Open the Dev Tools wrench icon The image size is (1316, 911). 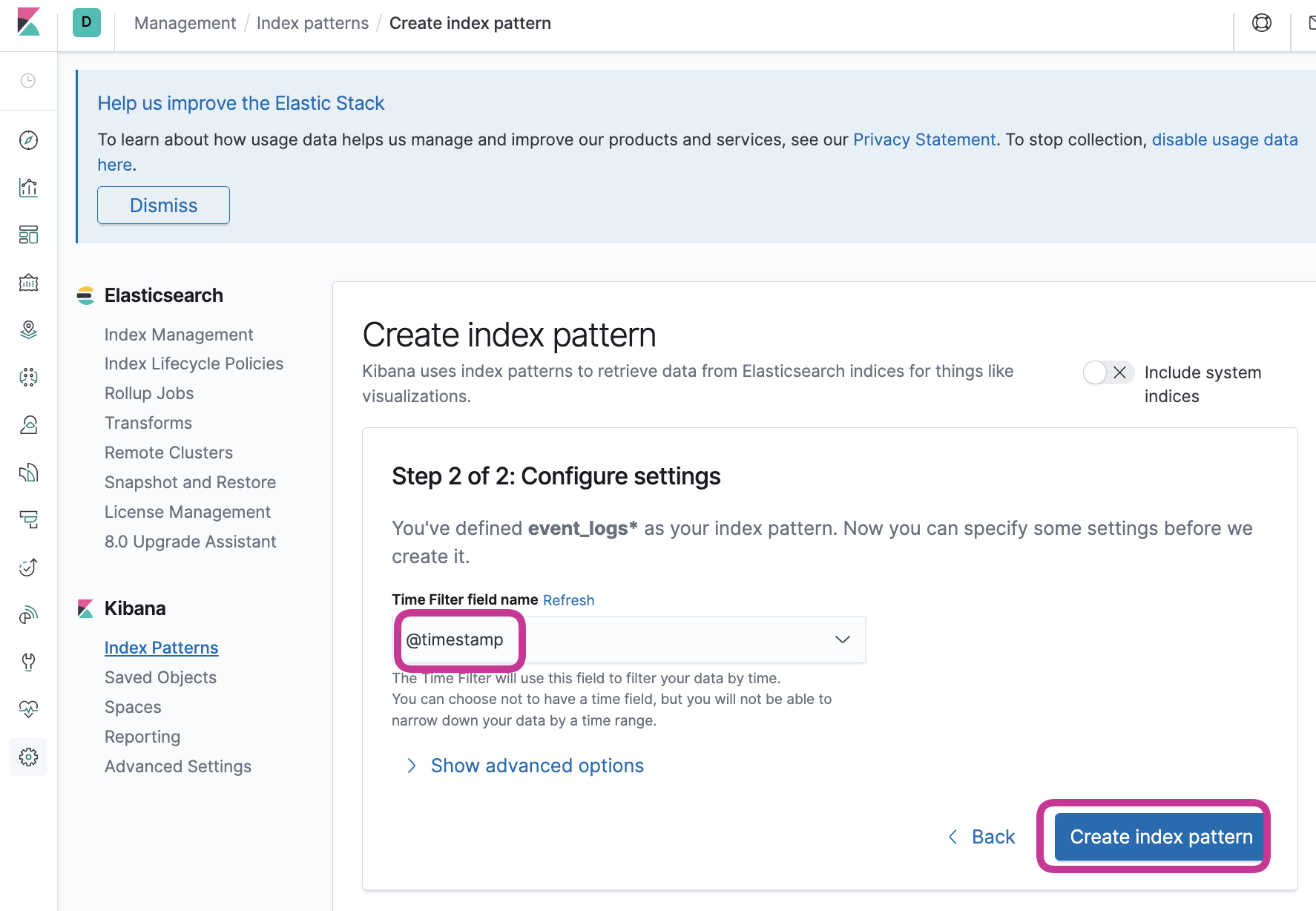(x=28, y=662)
